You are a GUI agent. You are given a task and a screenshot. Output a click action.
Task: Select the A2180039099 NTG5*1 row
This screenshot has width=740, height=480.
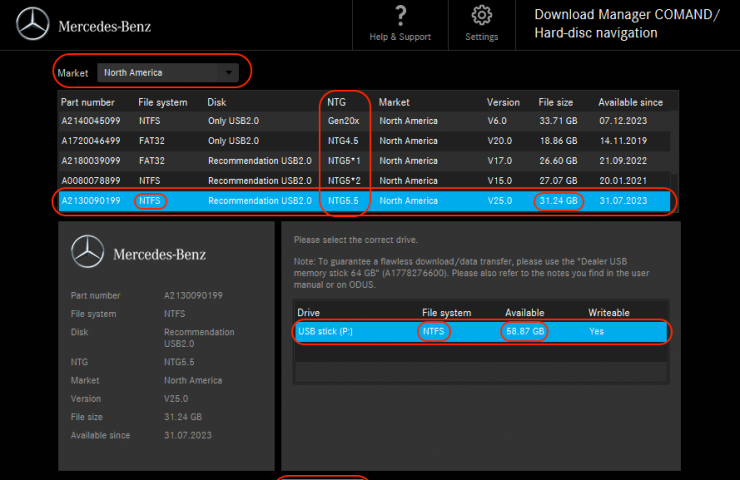(90, 160)
